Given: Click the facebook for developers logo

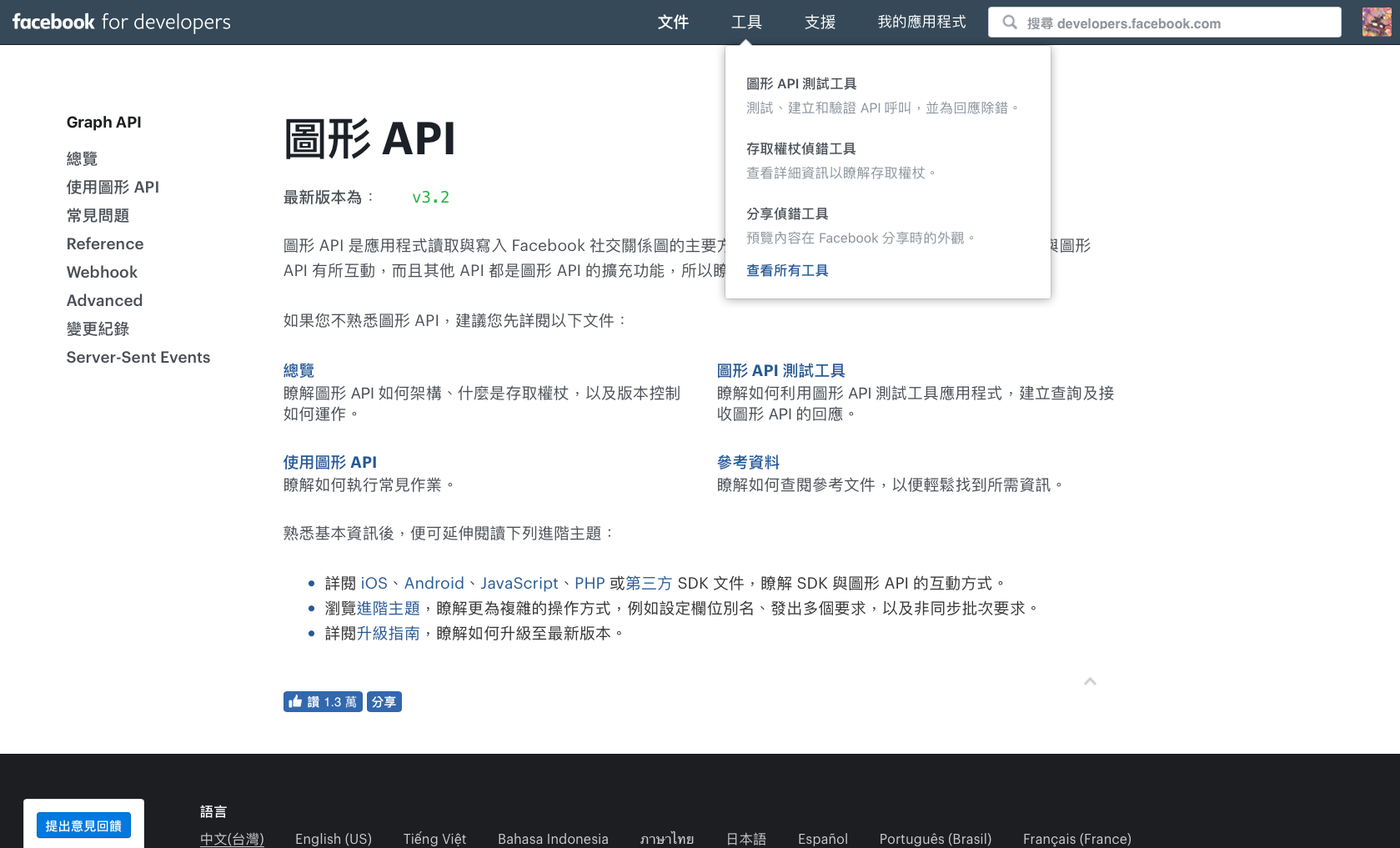Looking at the screenshot, I should (122, 22).
